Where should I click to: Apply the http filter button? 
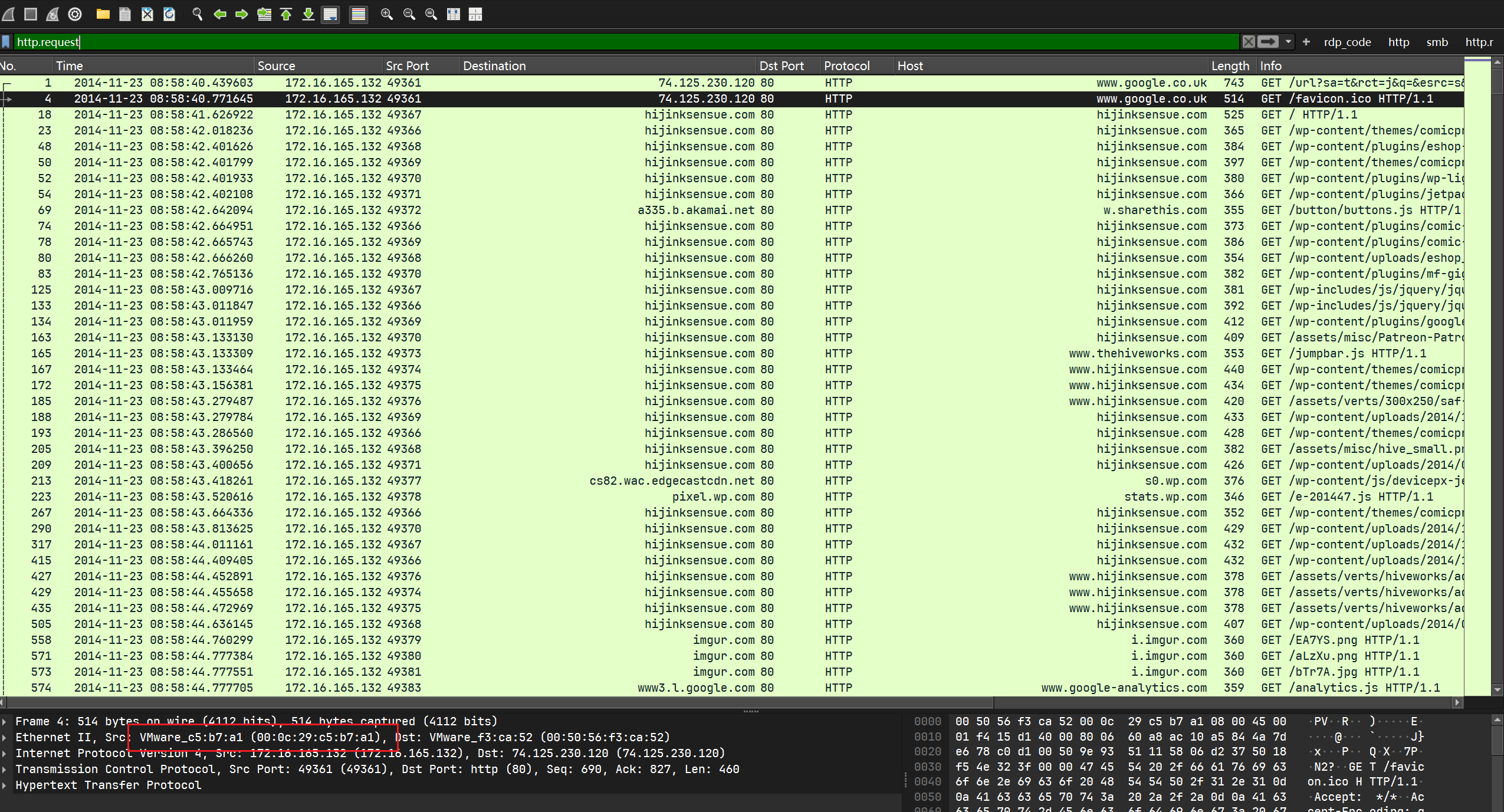pyautogui.click(x=1398, y=42)
